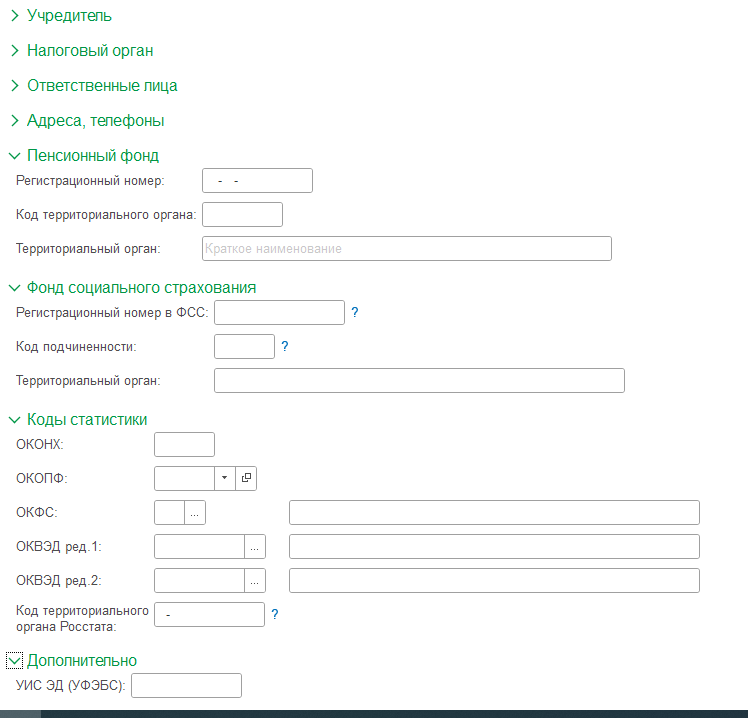Screen dimensions: 748x718
Task: Open the ОКОПФ dropdown arrow
Action: 225,478
